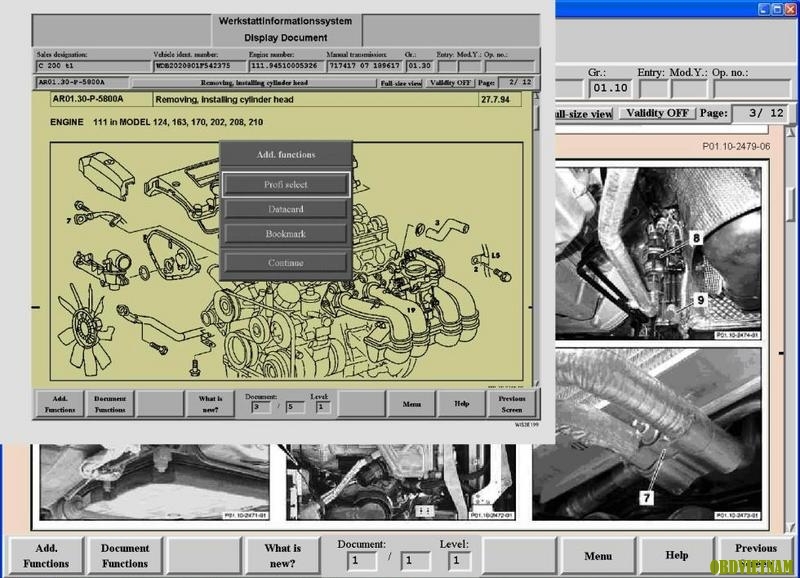Image resolution: width=800 pixels, height=578 pixels.
Task: Click the Manual transmission number field
Action: (x=364, y=66)
